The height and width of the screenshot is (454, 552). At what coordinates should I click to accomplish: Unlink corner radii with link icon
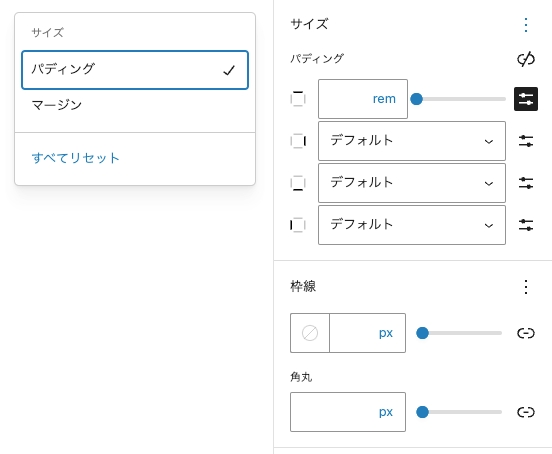[x=526, y=412]
